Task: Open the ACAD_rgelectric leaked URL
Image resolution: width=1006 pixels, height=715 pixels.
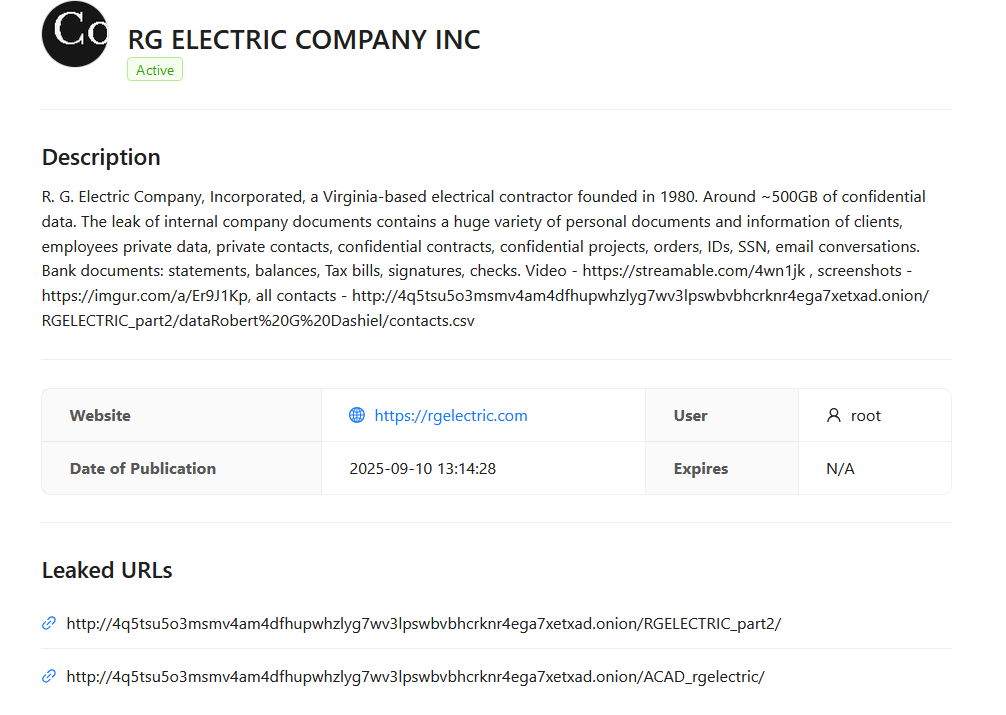Action: 415,676
